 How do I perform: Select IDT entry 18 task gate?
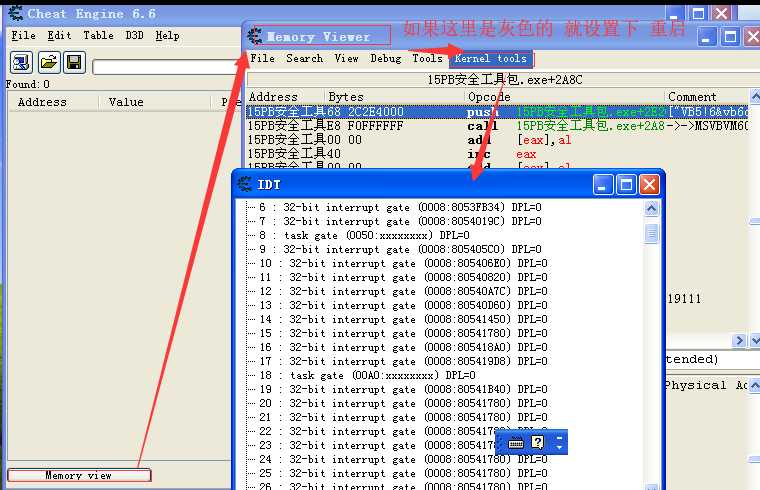(x=367, y=376)
